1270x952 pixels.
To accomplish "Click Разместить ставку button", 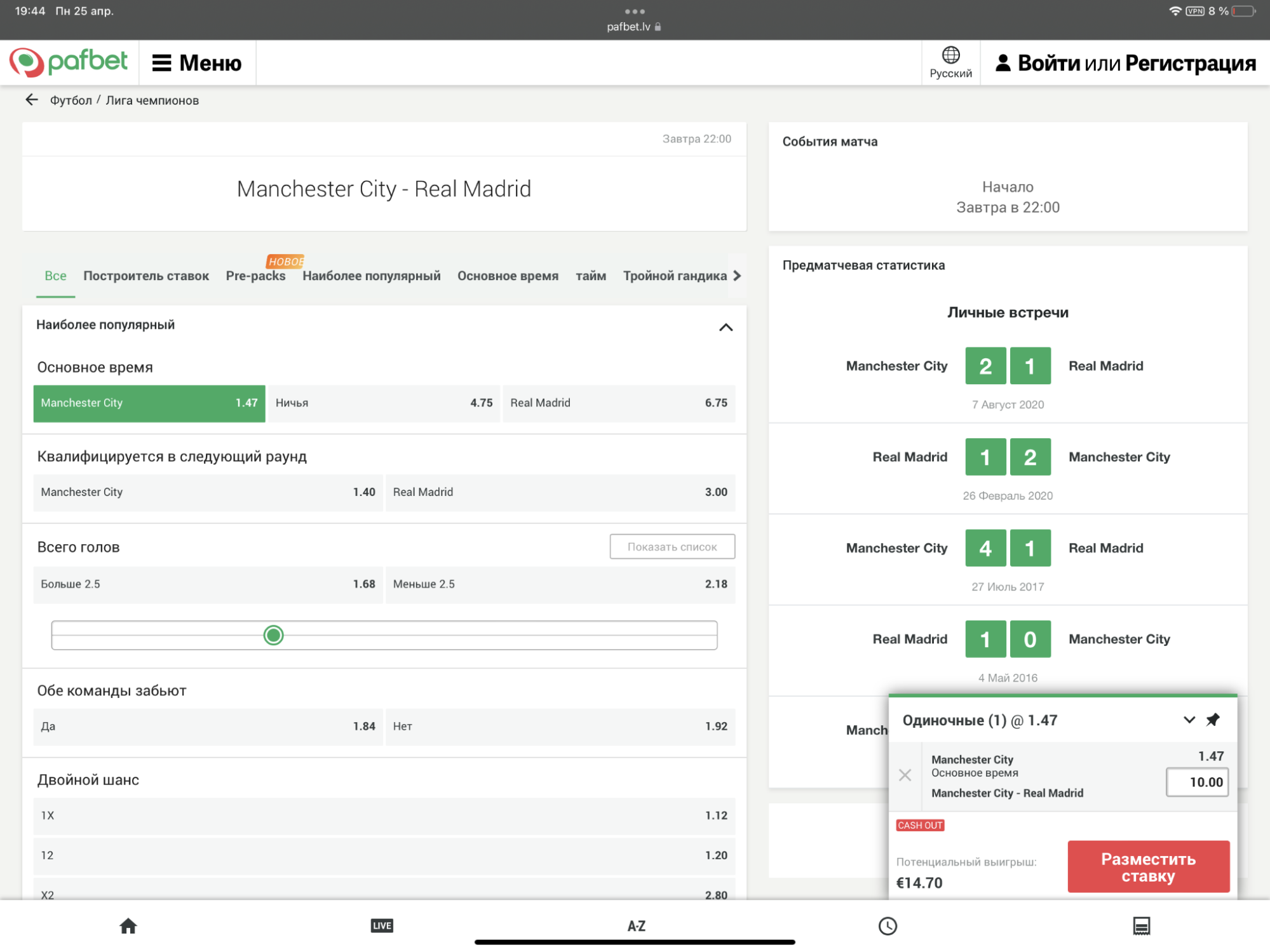I will pyautogui.click(x=1149, y=867).
